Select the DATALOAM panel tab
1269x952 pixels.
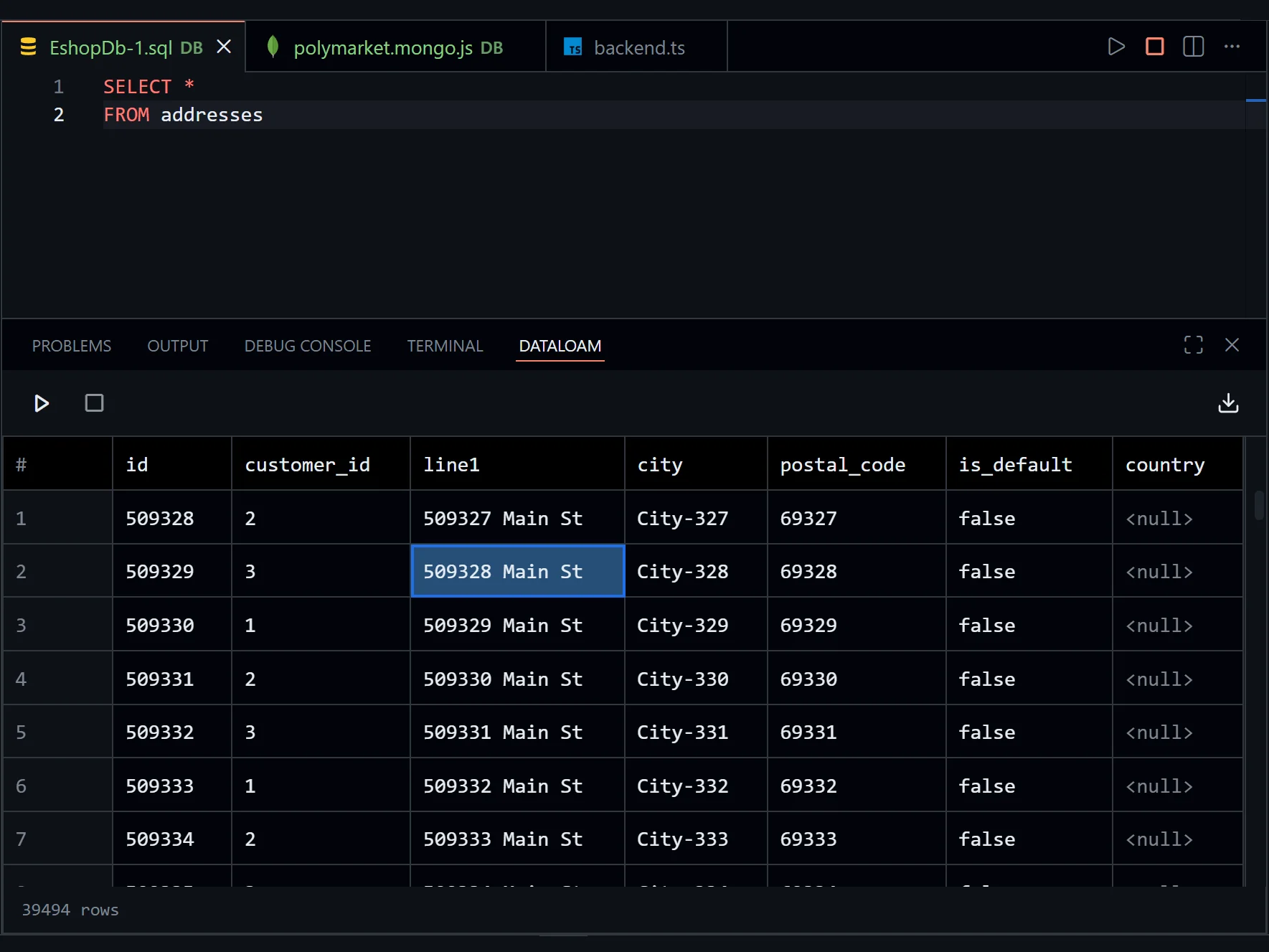[x=560, y=346]
